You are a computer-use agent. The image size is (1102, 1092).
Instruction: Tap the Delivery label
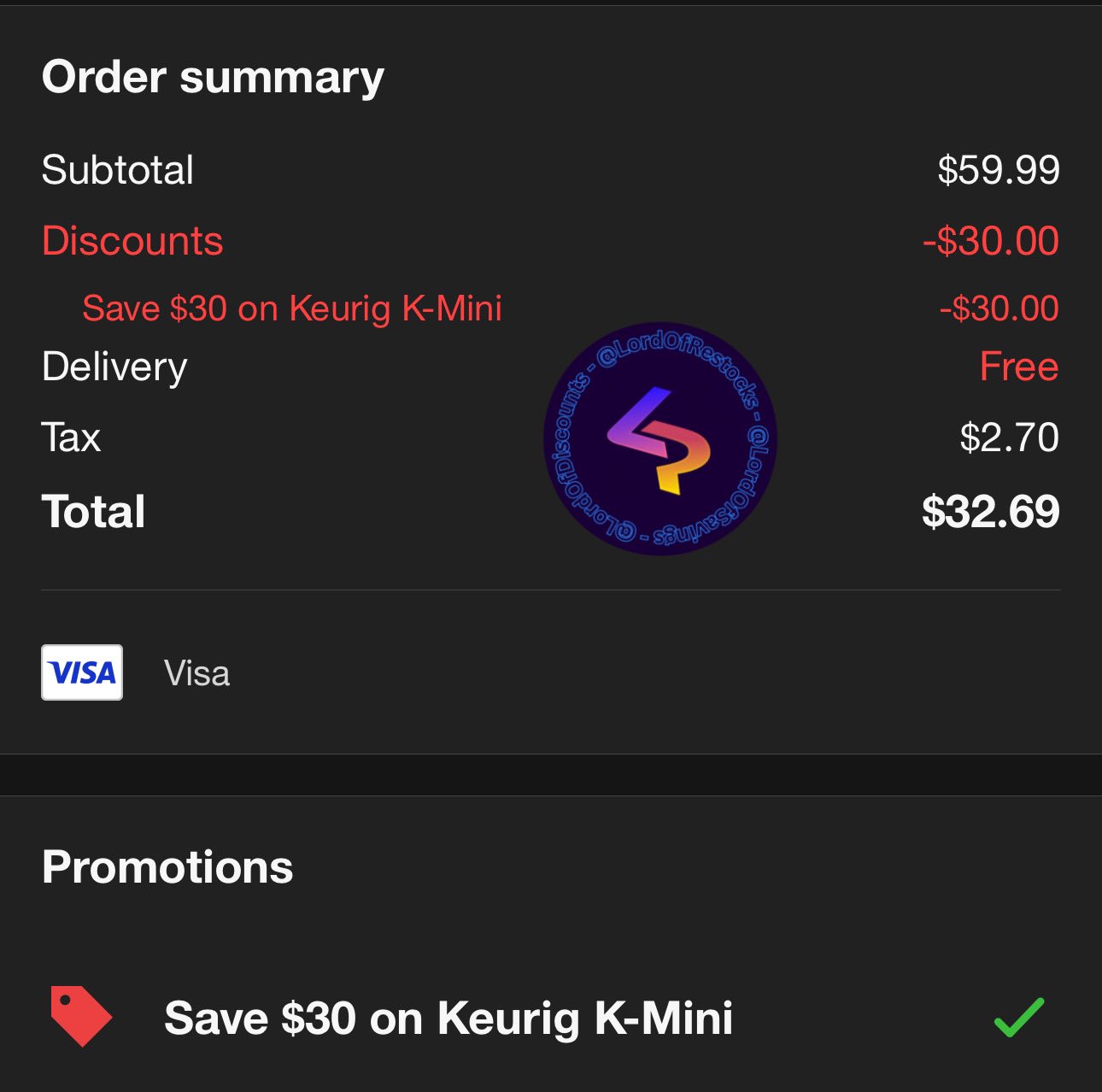[x=114, y=368]
